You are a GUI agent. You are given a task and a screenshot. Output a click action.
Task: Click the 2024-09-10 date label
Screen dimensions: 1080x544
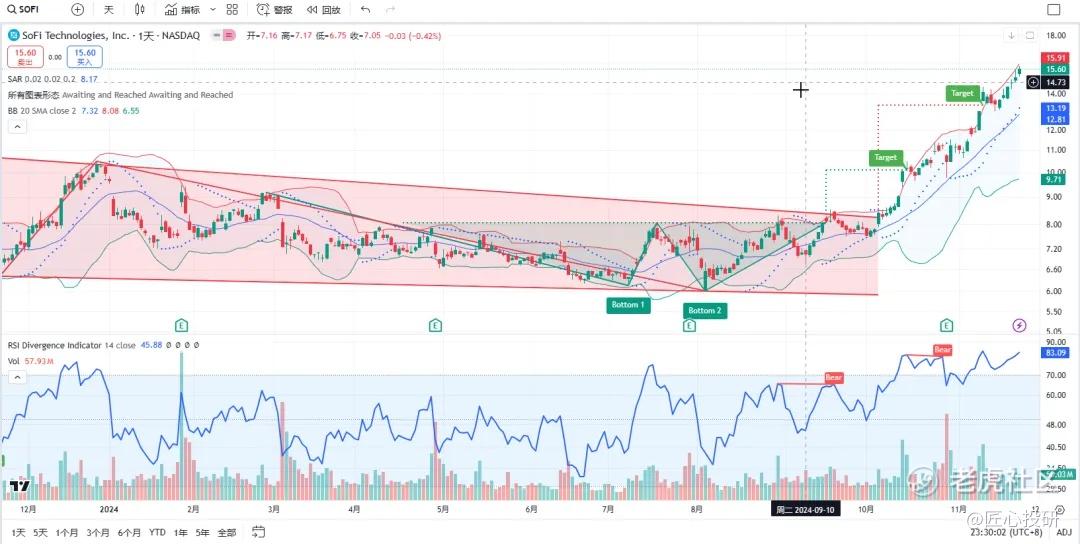click(805, 510)
